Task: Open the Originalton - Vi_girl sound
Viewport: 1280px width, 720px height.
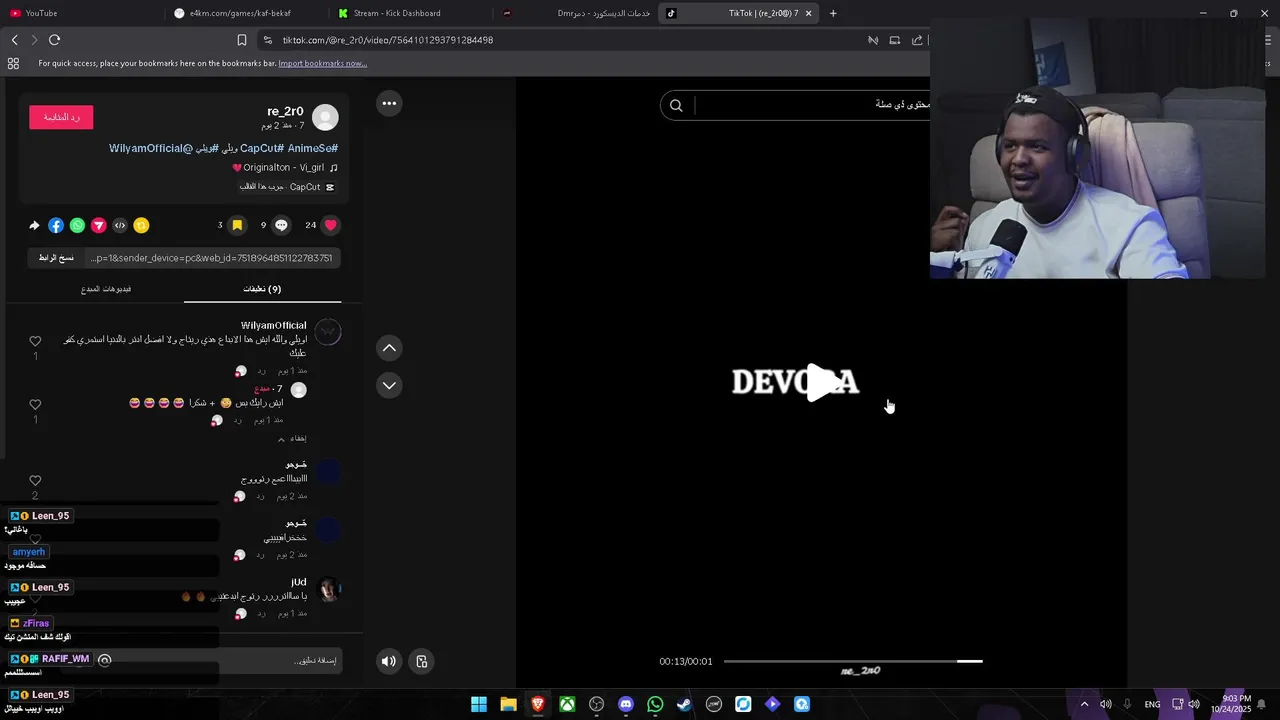Action: [285, 168]
